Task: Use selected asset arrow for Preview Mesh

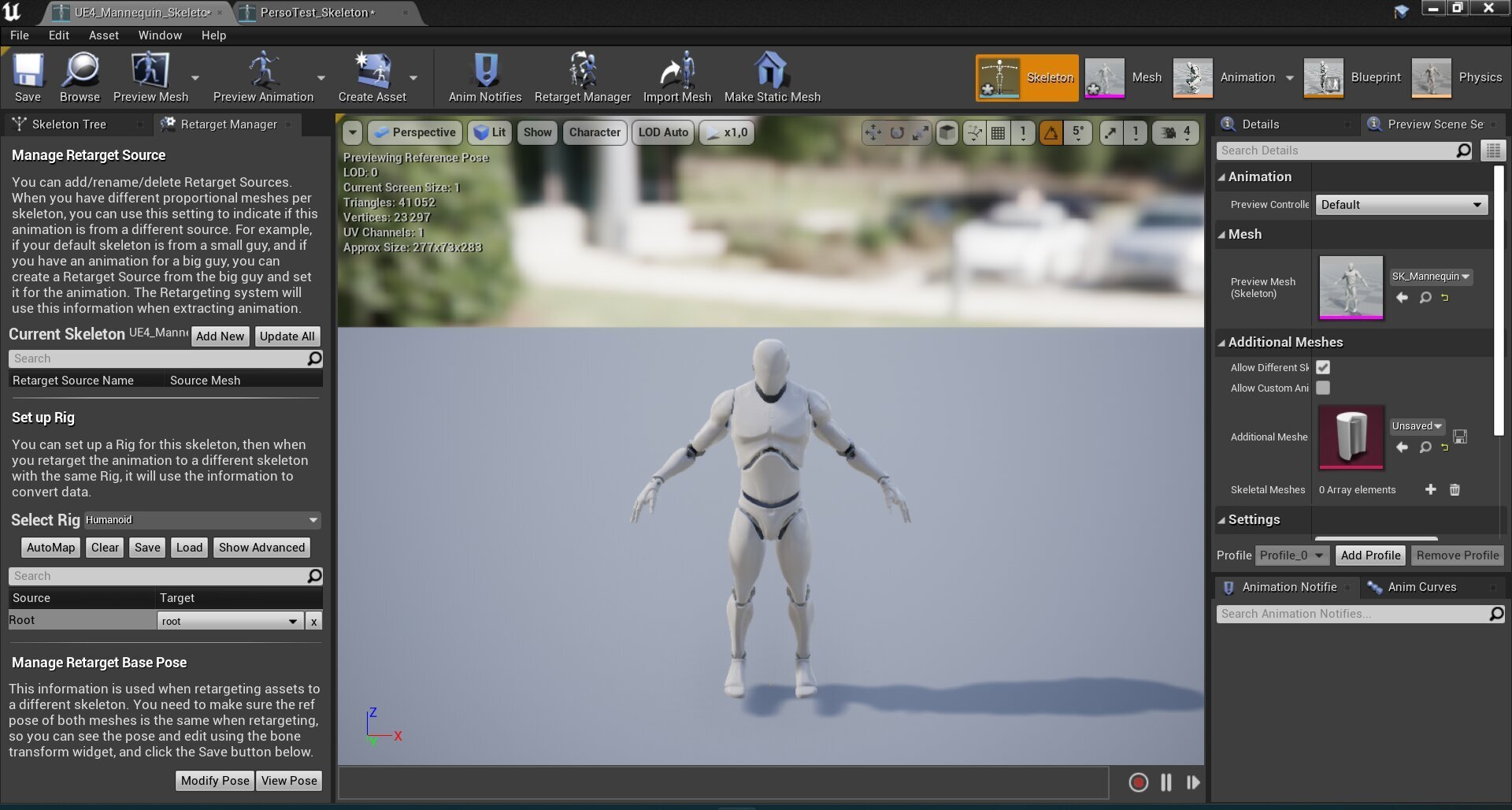Action: click(x=1402, y=297)
